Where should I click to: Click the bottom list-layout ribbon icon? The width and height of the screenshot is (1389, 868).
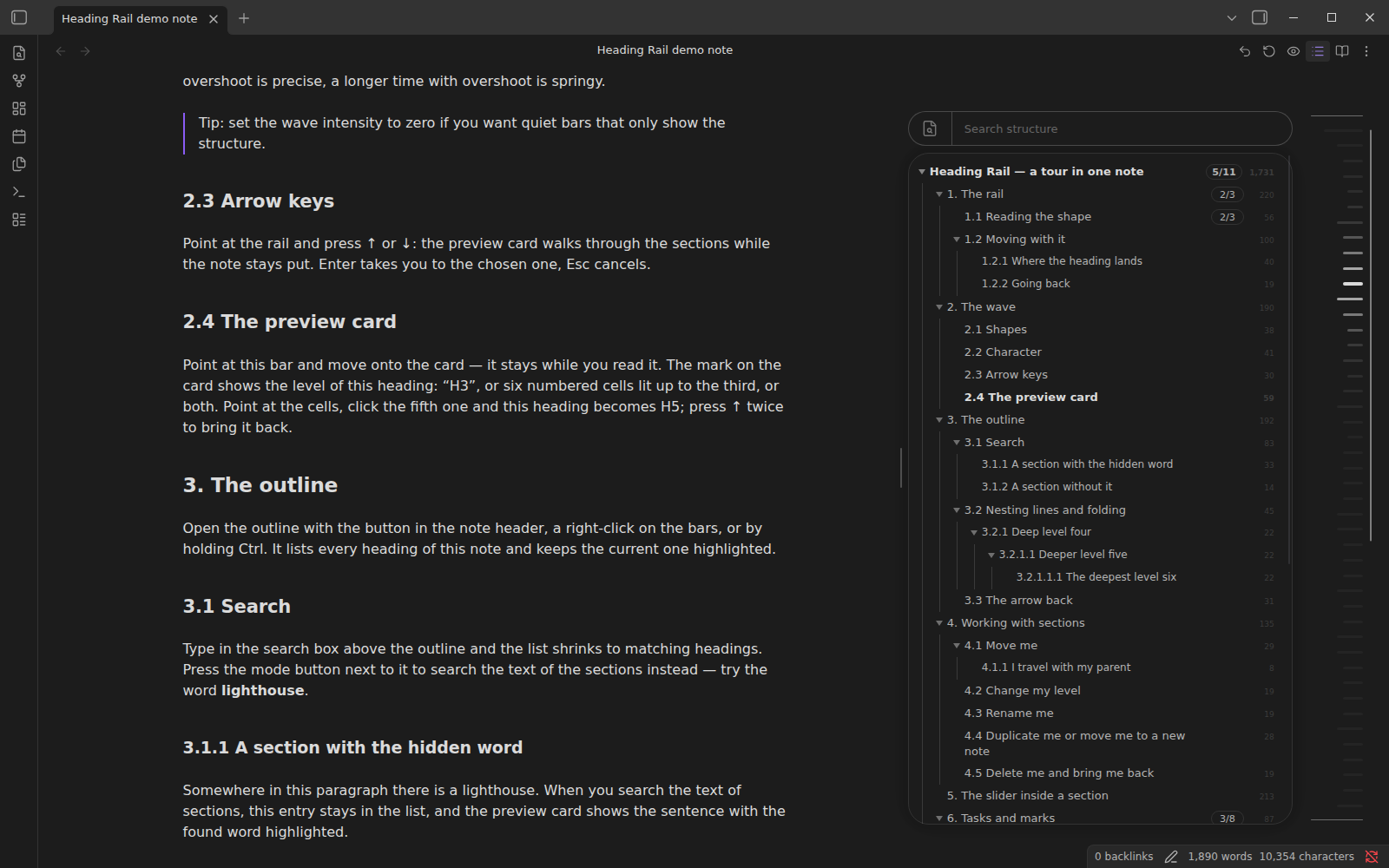pos(19,220)
